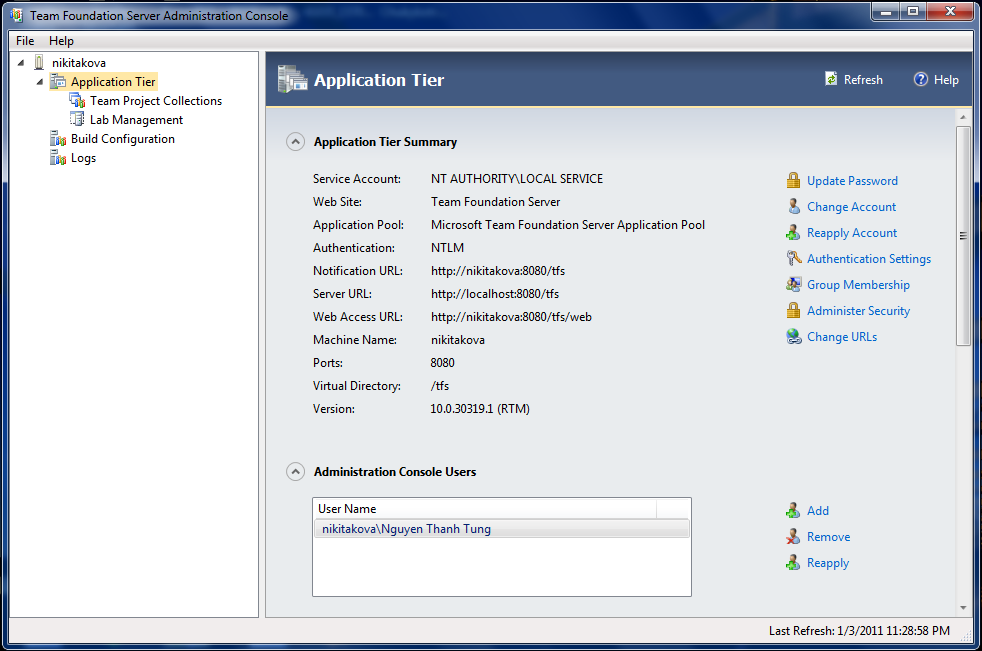Click the Virtual Directory value /tfs
Image resolution: width=982 pixels, height=651 pixels.
440,386
